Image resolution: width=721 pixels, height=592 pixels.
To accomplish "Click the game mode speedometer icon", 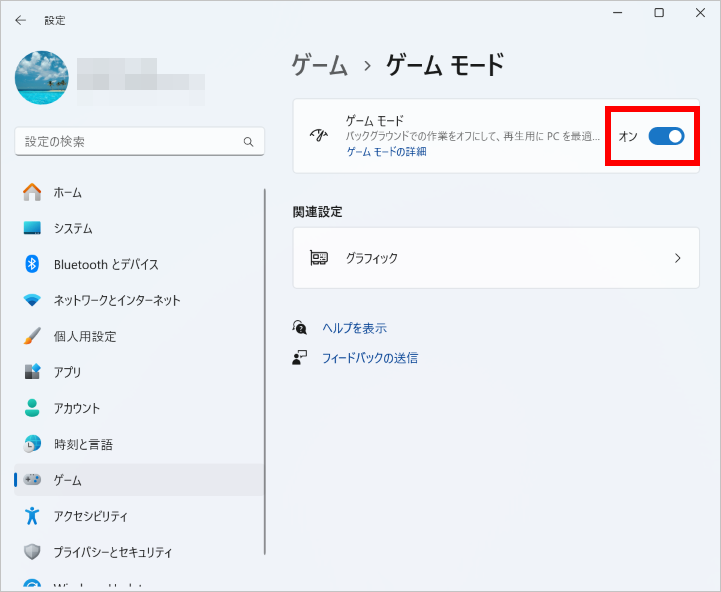I will (319, 135).
